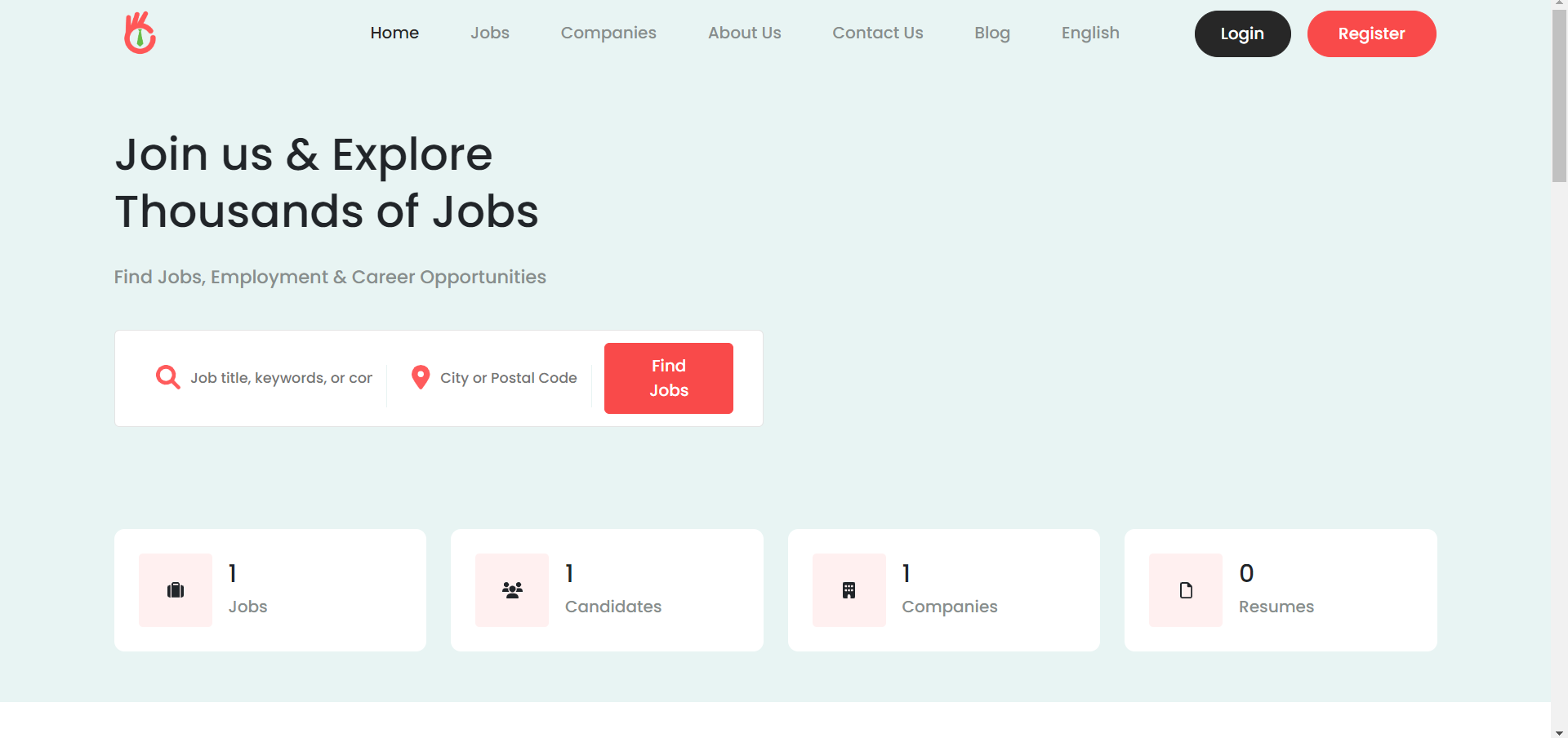Screen dimensions: 1568x738
Task: Open the Jobs navigation link
Action: click(489, 33)
